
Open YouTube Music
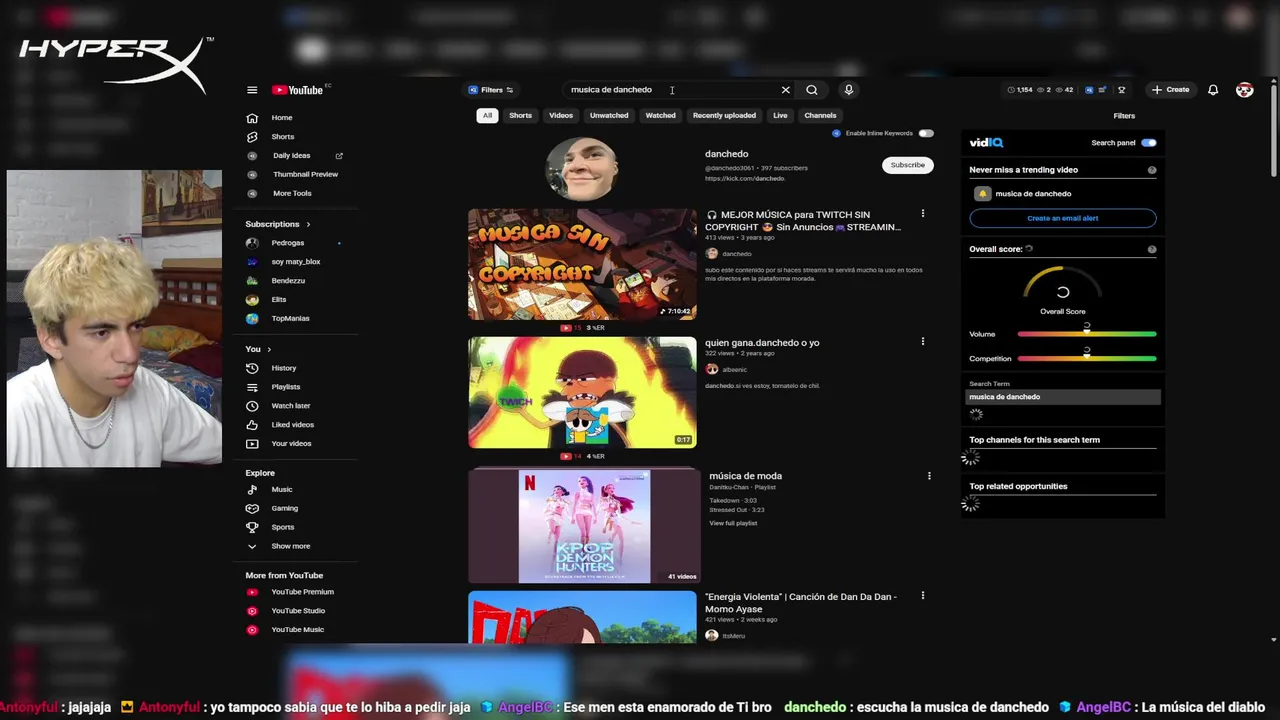(297, 630)
